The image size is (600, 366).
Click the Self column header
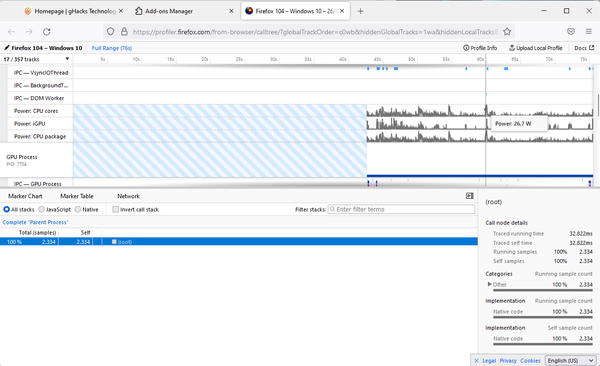click(85, 232)
